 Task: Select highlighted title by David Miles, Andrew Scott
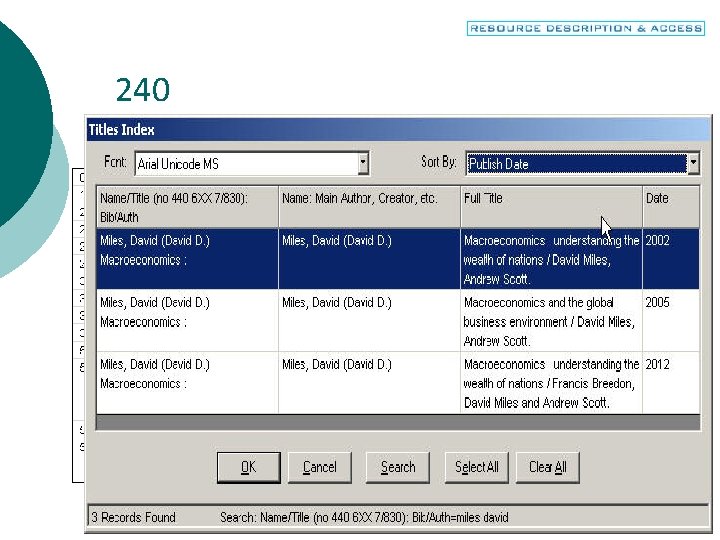[551, 259]
